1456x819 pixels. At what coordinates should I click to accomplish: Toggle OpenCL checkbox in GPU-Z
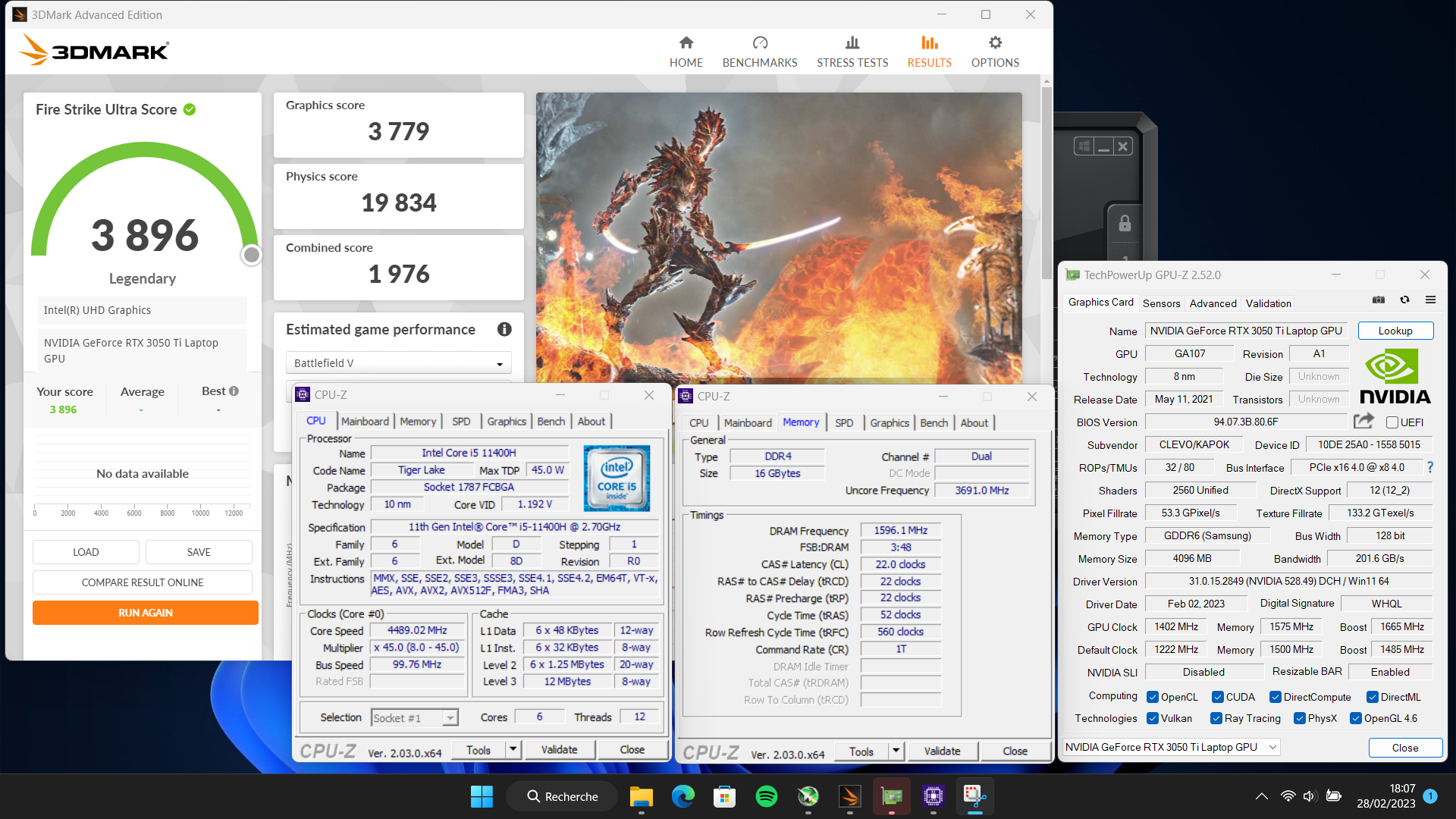coord(1153,697)
